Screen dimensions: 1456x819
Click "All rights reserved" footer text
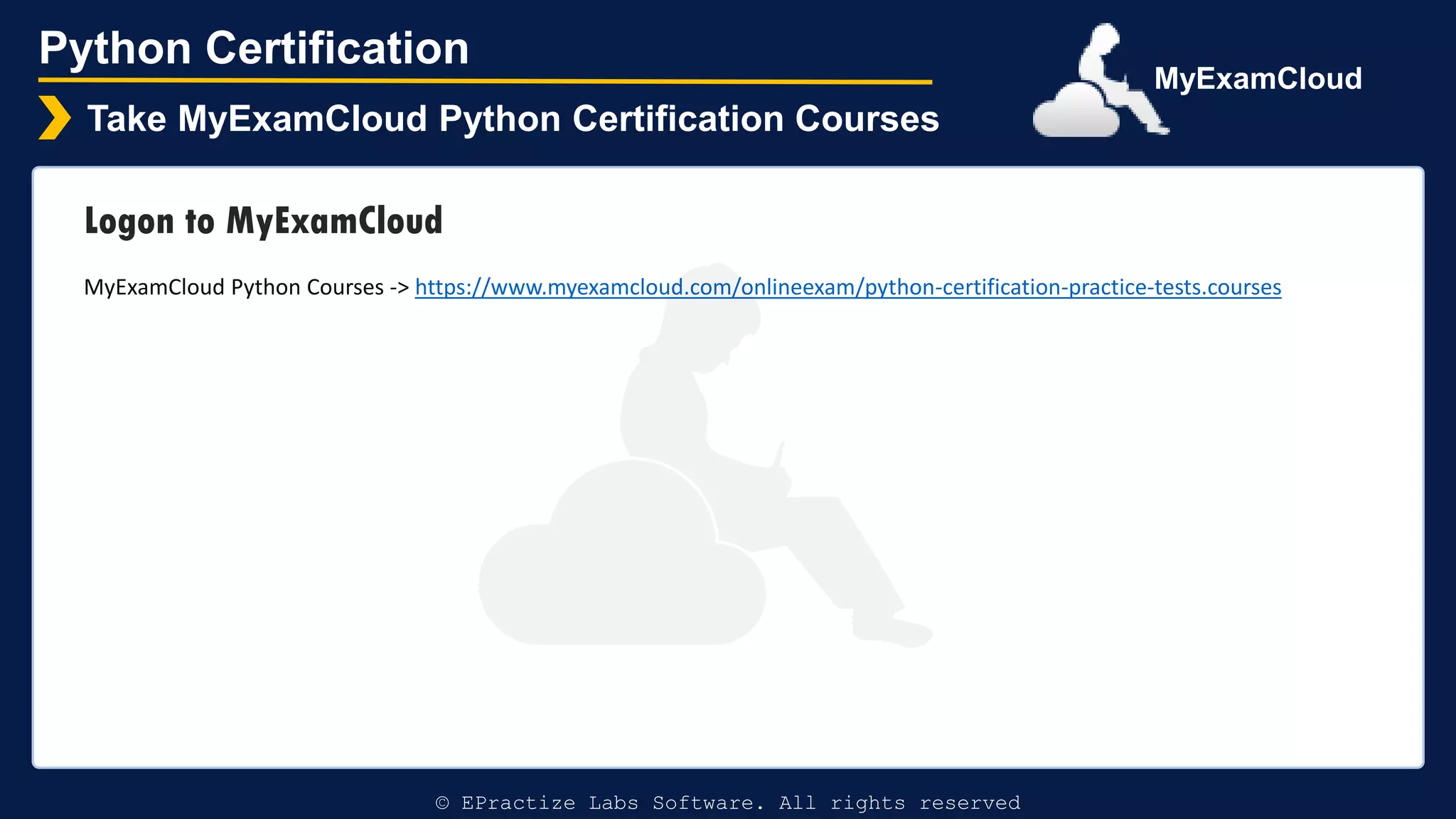(x=899, y=803)
